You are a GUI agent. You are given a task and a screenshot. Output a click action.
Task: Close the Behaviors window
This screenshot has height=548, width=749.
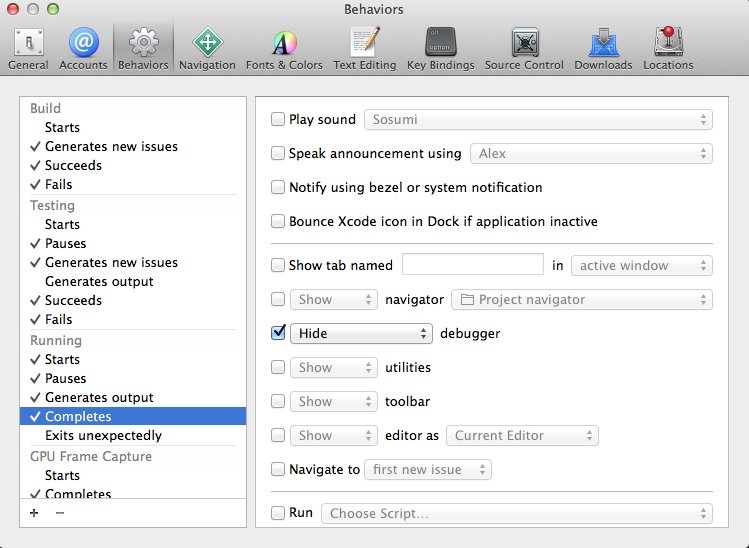click(x=13, y=9)
